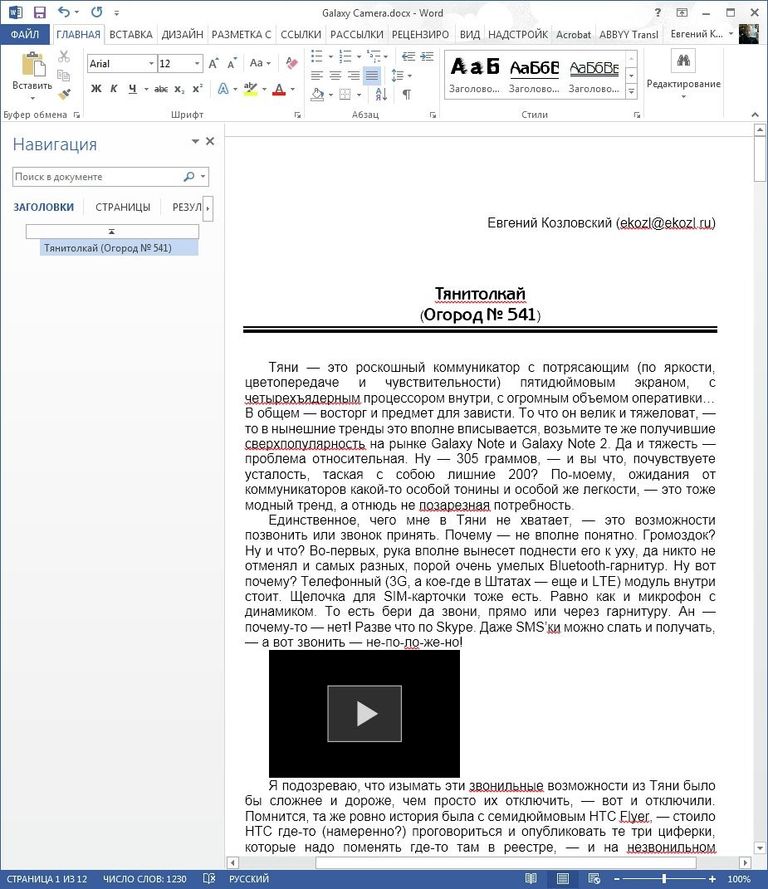Toggle subscript formatting

tap(179, 89)
